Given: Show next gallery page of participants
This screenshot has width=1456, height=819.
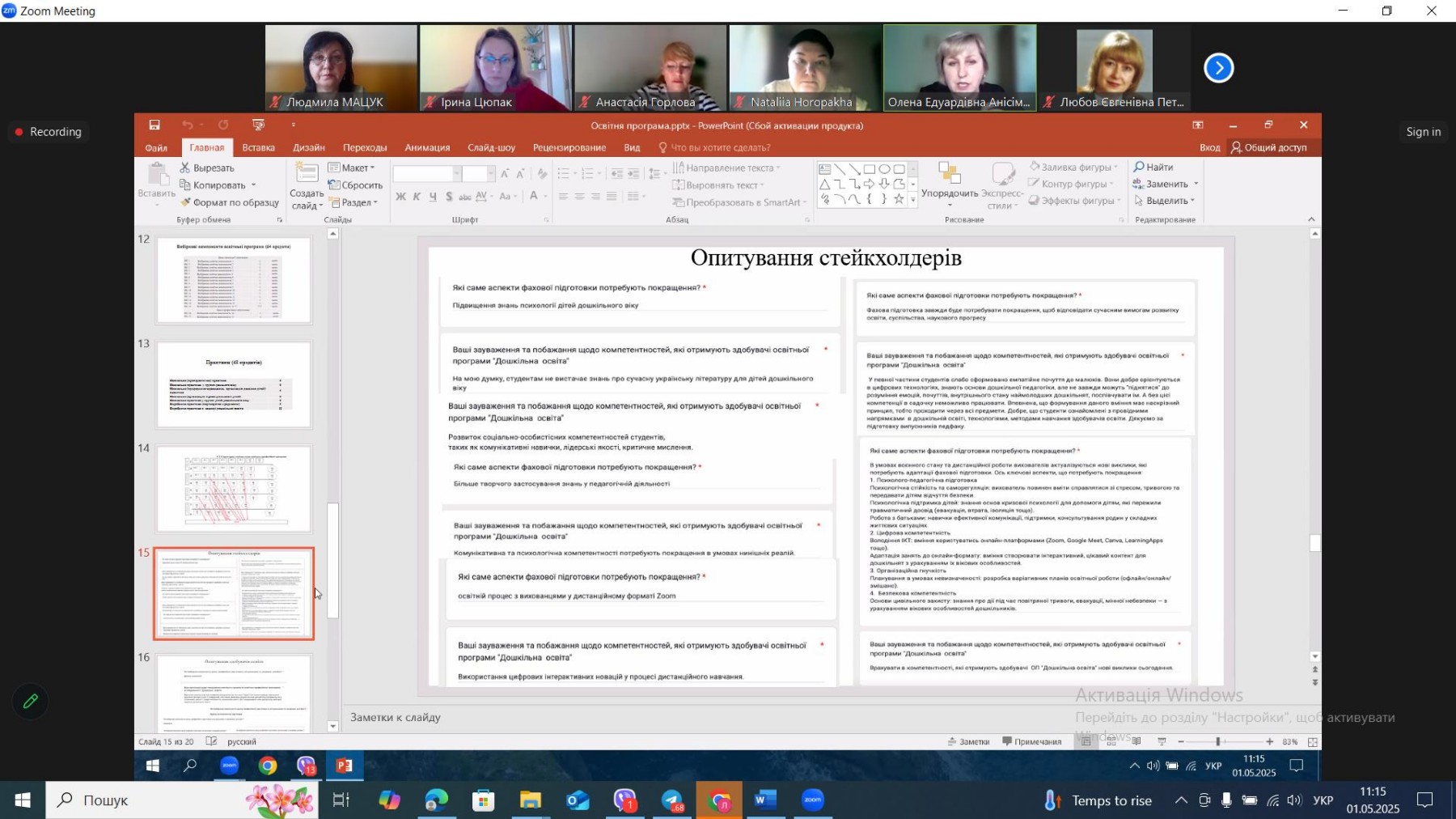Looking at the screenshot, I should [1218, 68].
